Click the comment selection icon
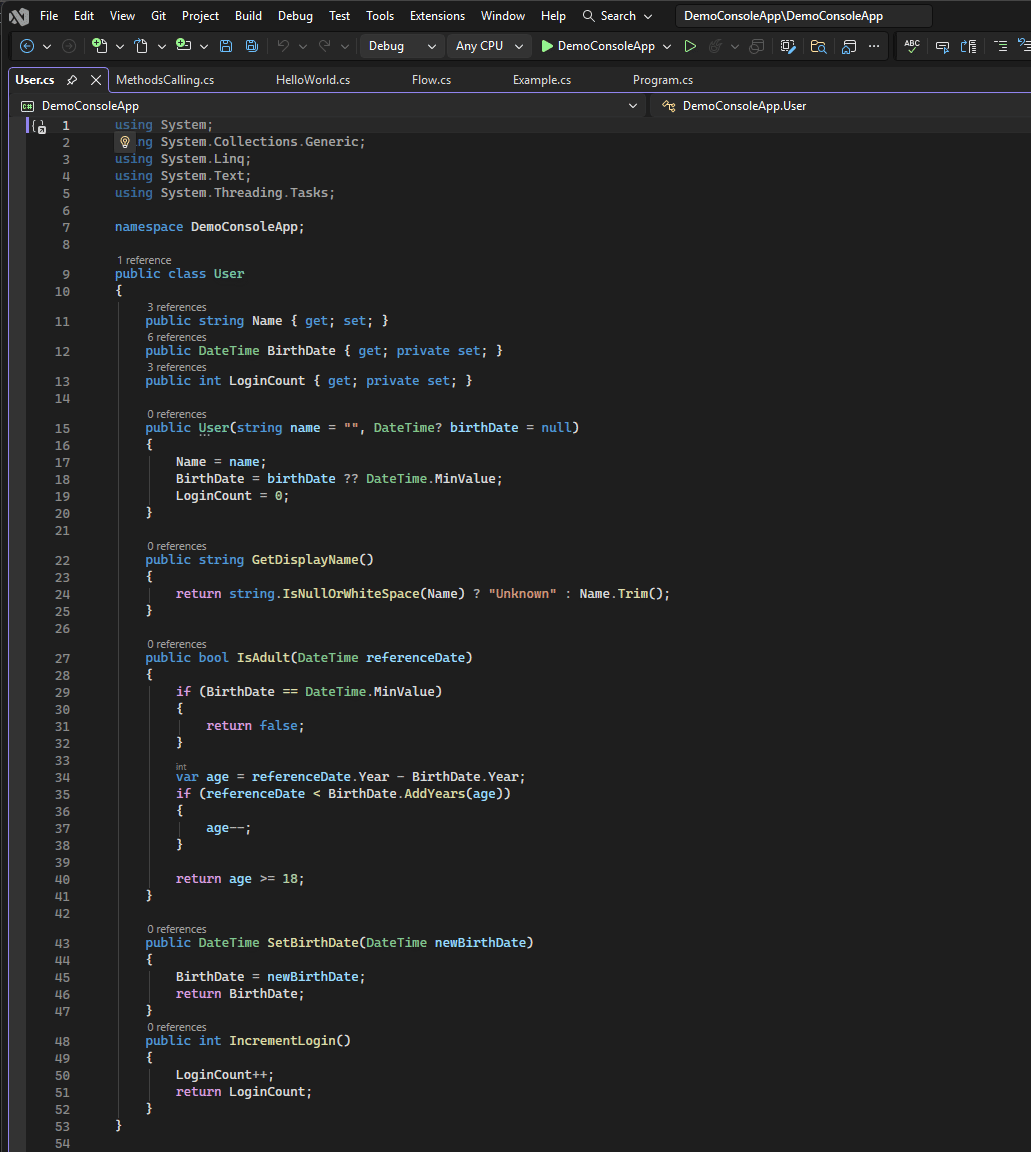1031x1152 pixels. 942,47
